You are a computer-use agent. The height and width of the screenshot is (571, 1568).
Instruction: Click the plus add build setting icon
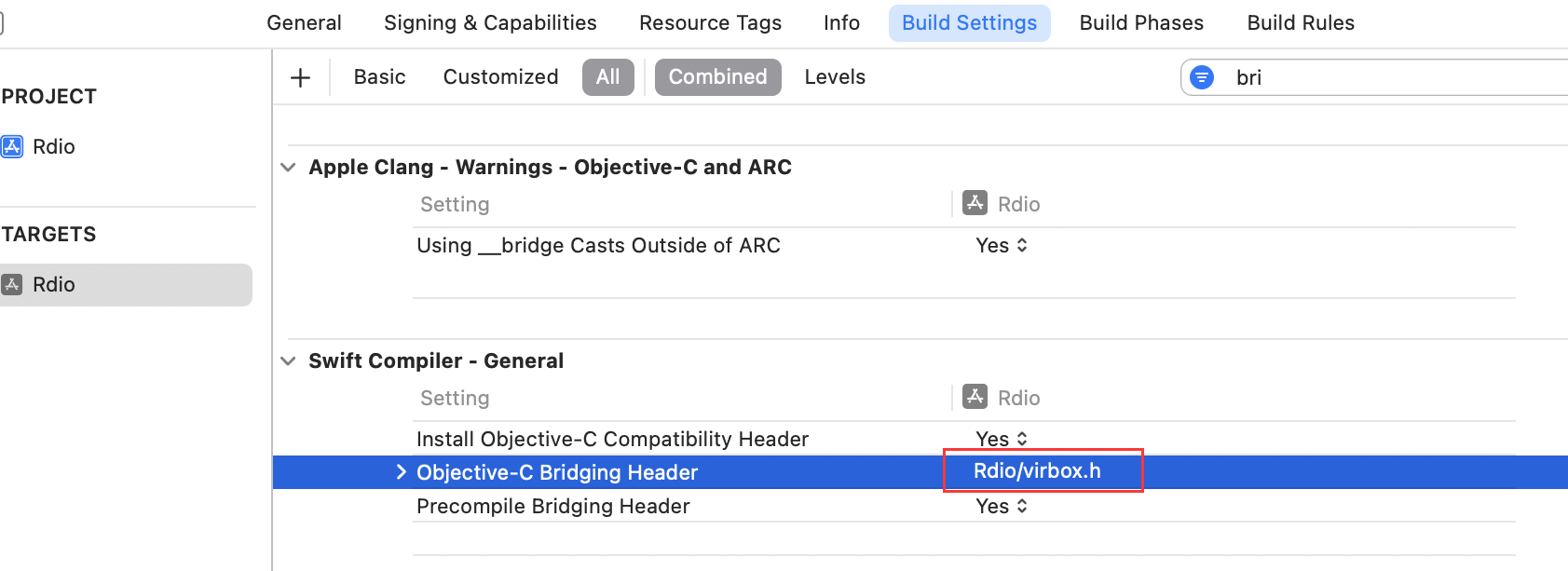point(300,77)
